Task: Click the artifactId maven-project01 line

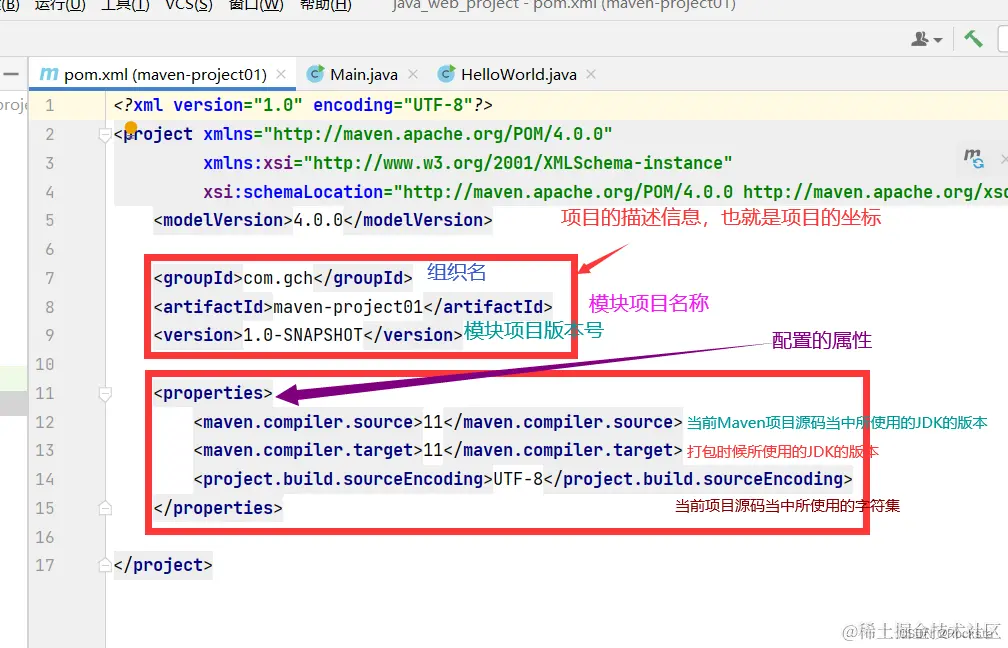Action: tap(353, 307)
